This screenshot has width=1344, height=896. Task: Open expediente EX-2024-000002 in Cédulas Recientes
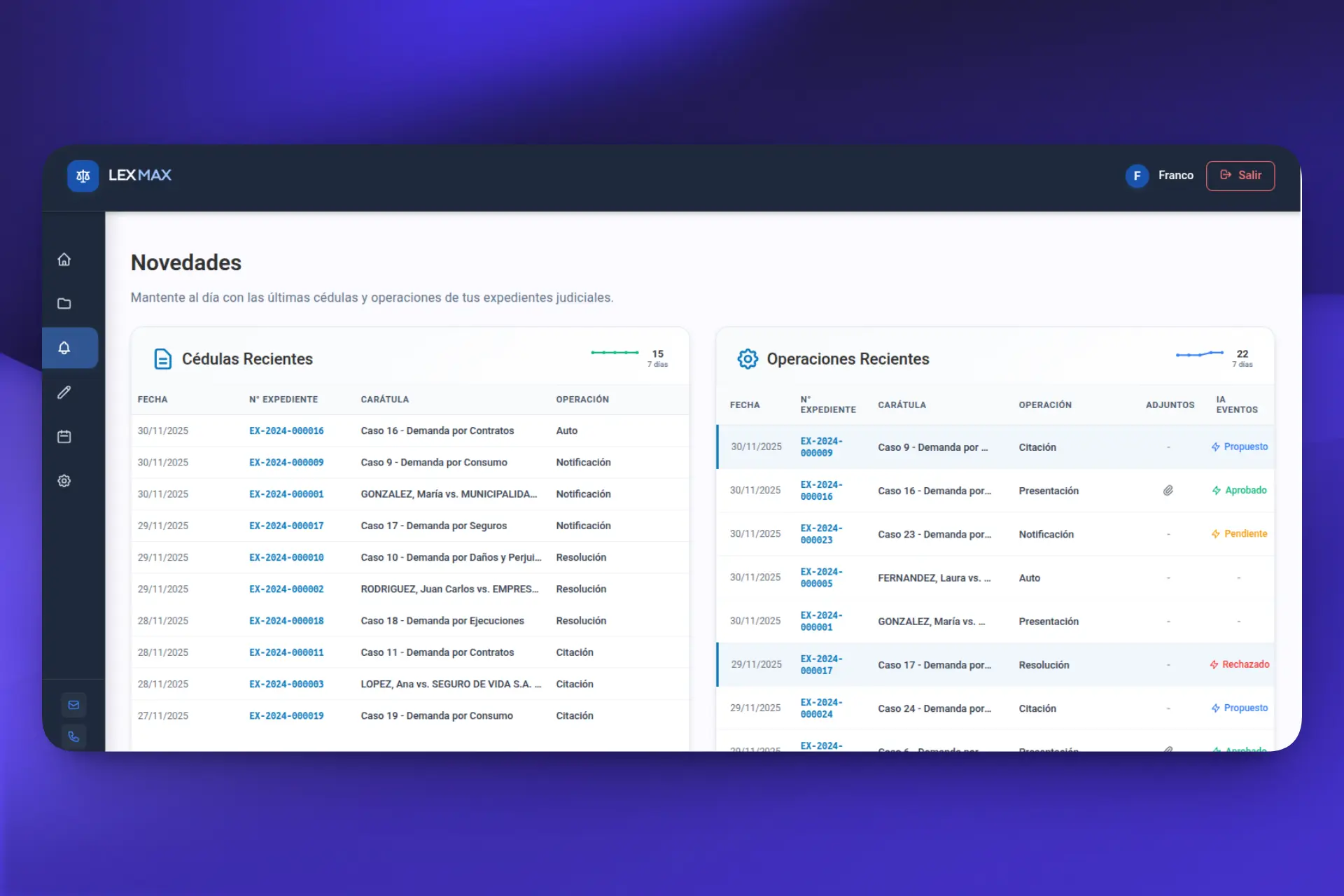286,589
